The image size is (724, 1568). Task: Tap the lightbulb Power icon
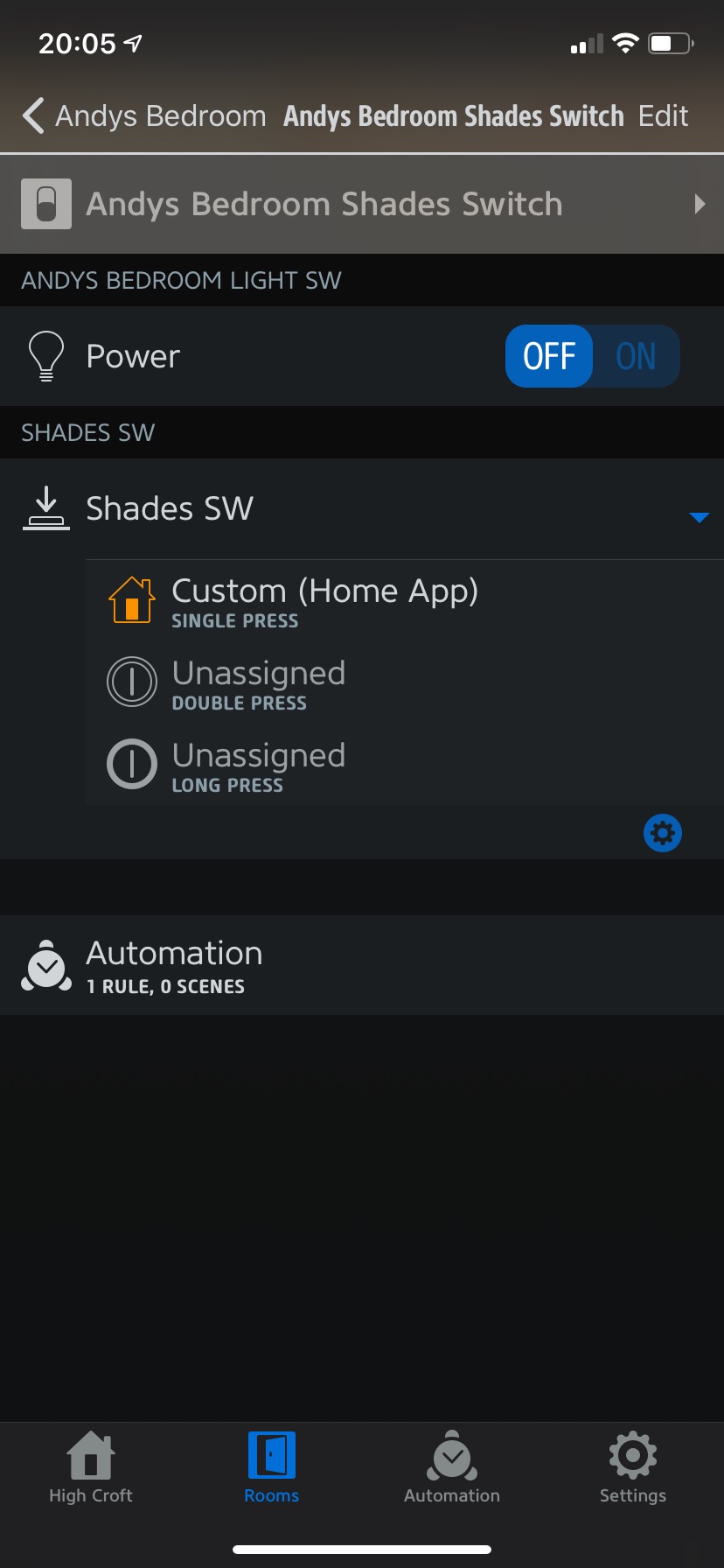pyautogui.click(x=46, y=356)
